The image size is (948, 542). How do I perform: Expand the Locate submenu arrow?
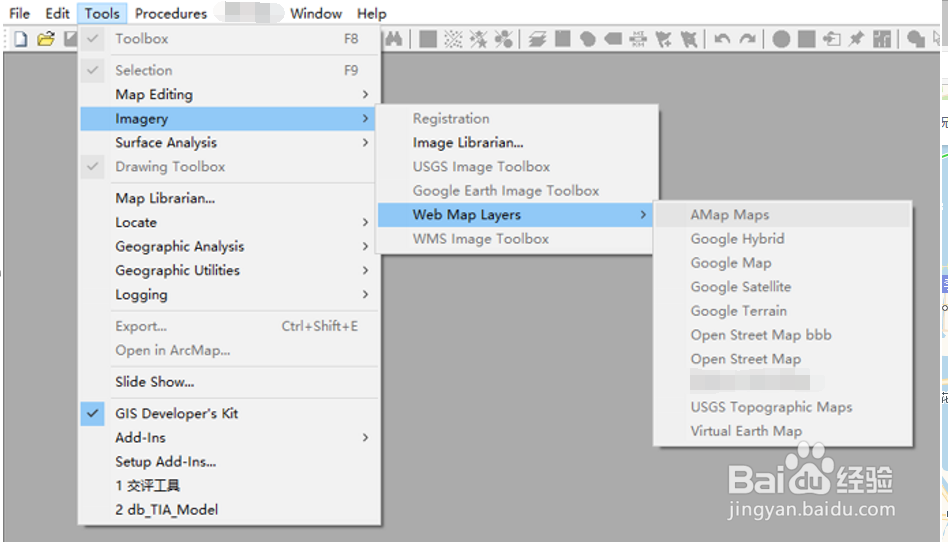365,222
